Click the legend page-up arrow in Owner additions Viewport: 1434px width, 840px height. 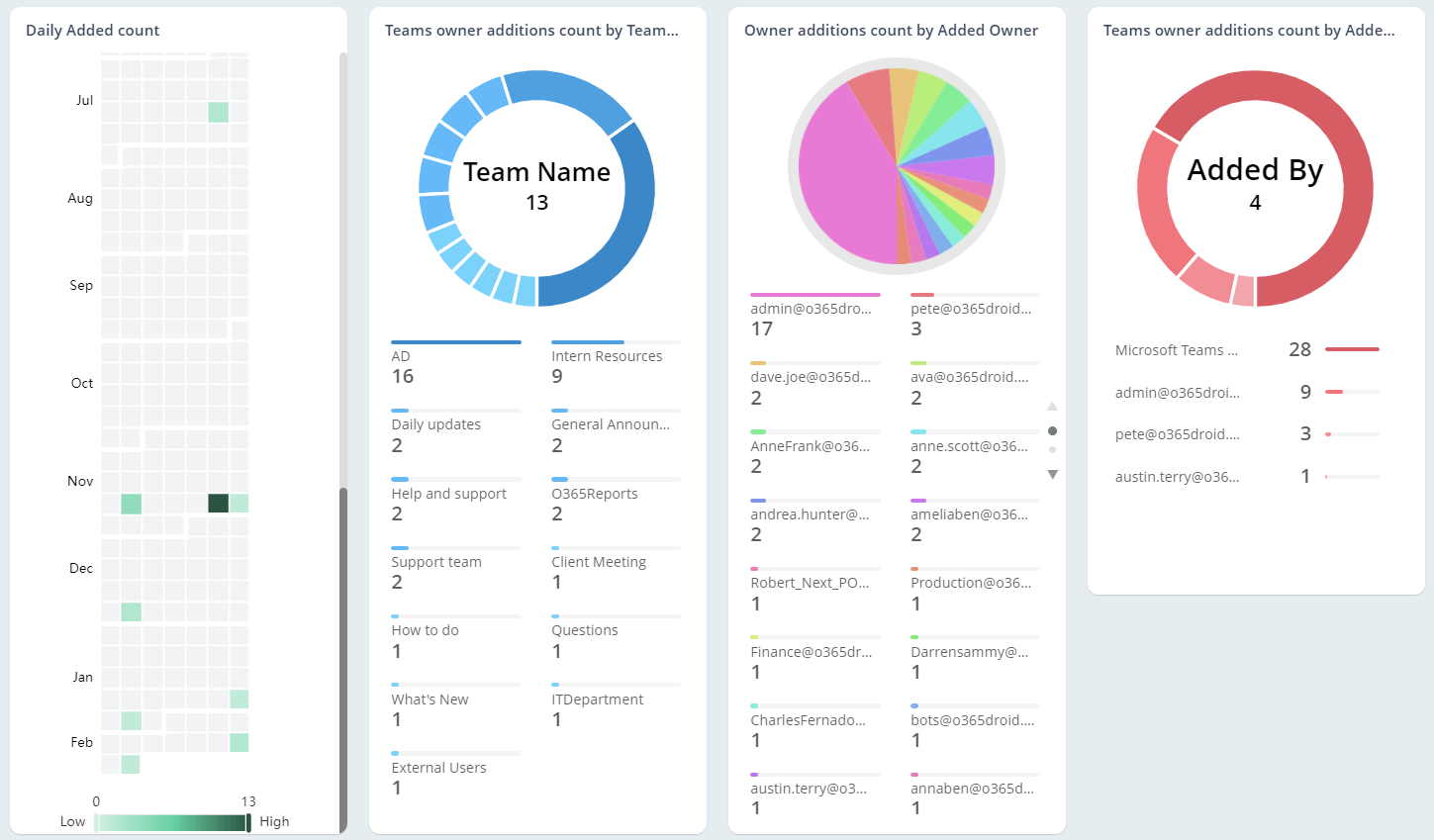(1052, 407)
